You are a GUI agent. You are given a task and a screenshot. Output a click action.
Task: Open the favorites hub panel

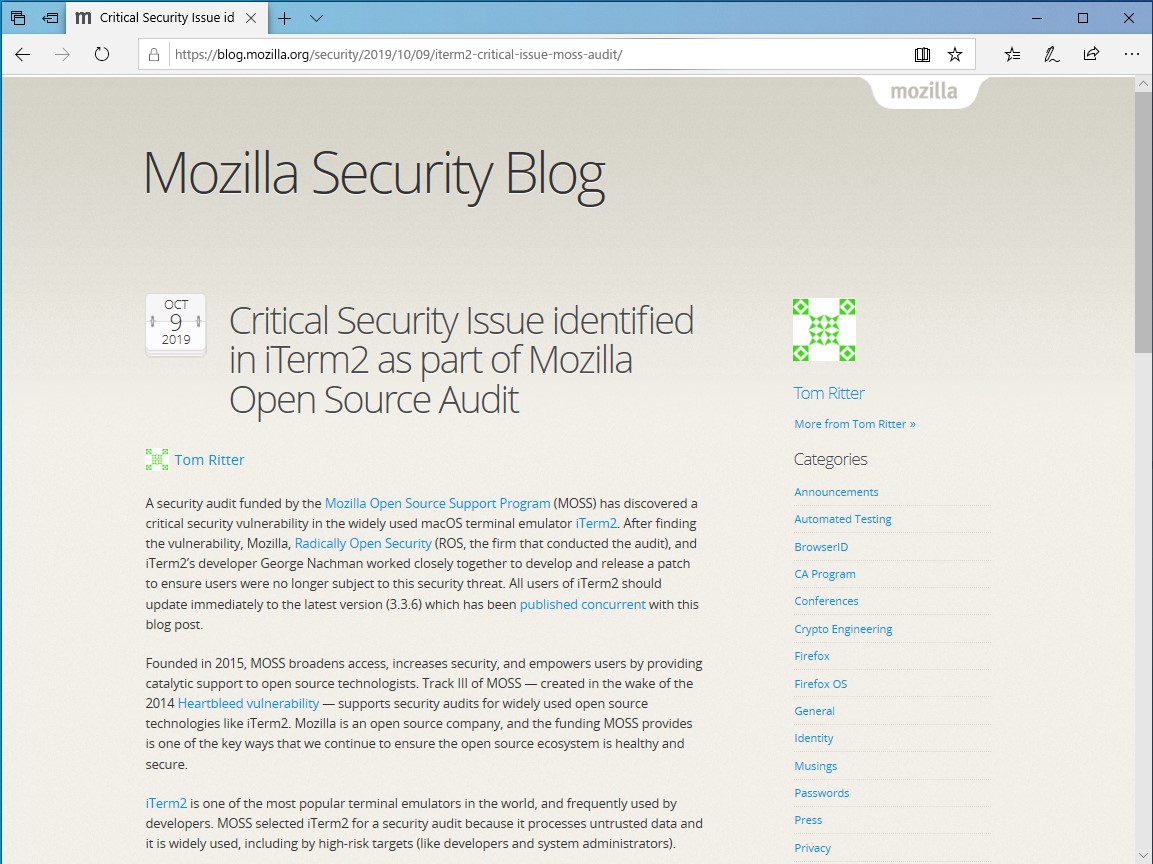click(1011, 54)
